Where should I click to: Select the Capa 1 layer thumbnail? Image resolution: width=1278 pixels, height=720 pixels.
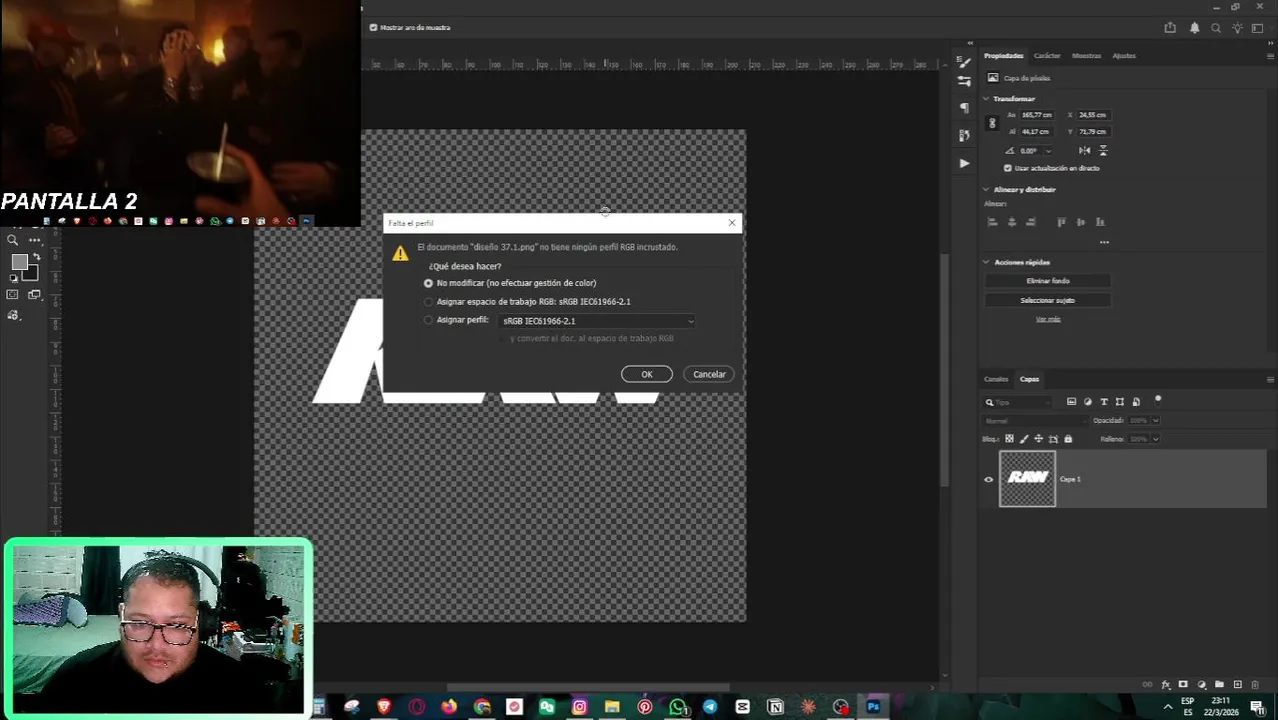click(1027, 479)
